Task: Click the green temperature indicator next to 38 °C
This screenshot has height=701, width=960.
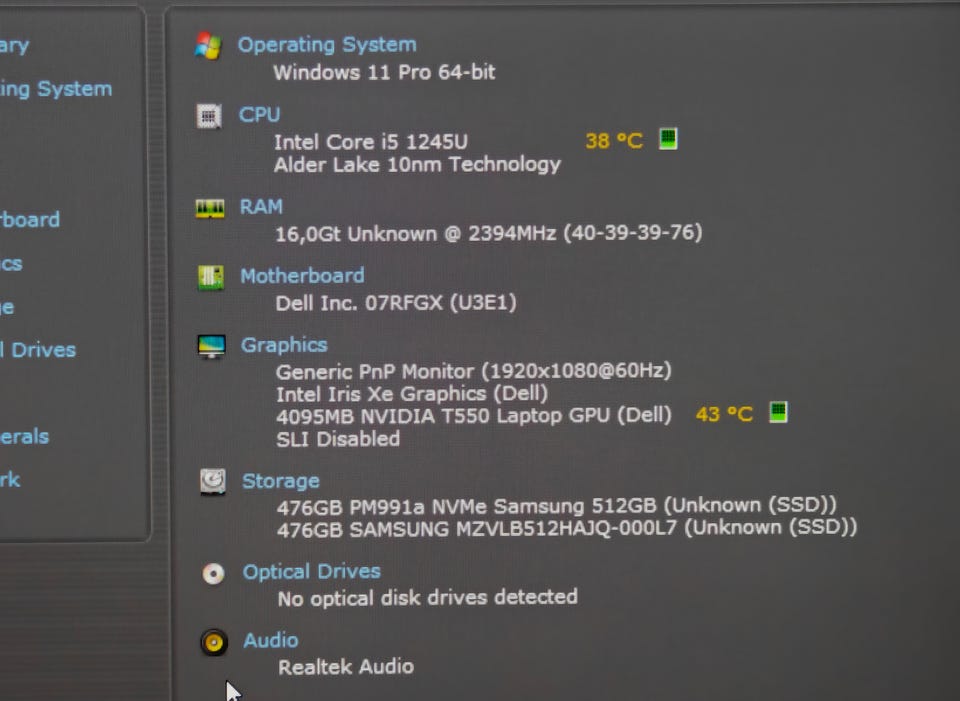Action: [668, 138]
